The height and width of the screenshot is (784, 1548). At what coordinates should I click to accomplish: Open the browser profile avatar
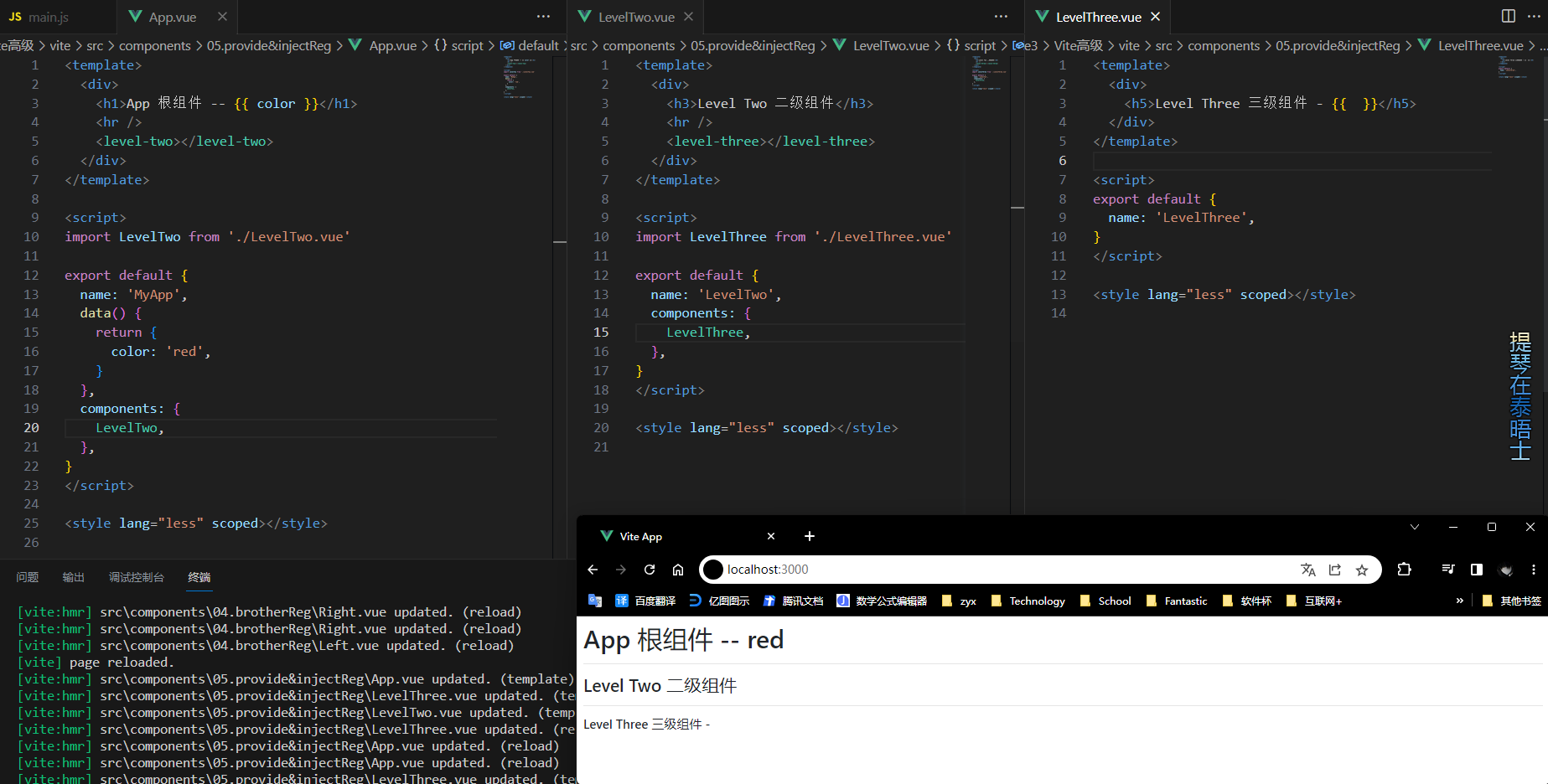[x=1506, y=570]
